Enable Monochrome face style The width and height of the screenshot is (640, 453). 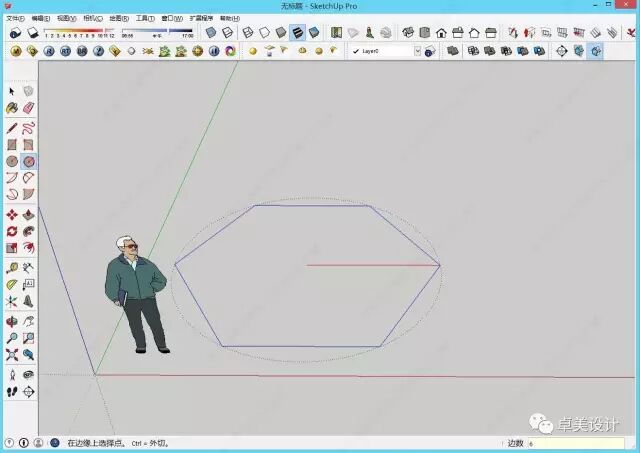314,32
